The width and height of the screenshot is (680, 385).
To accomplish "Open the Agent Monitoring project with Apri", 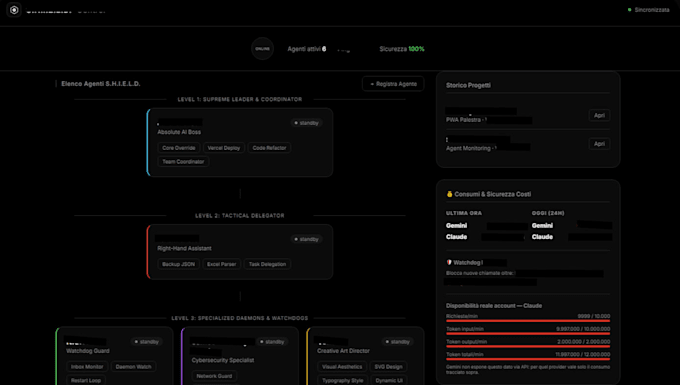I will 599,144.
